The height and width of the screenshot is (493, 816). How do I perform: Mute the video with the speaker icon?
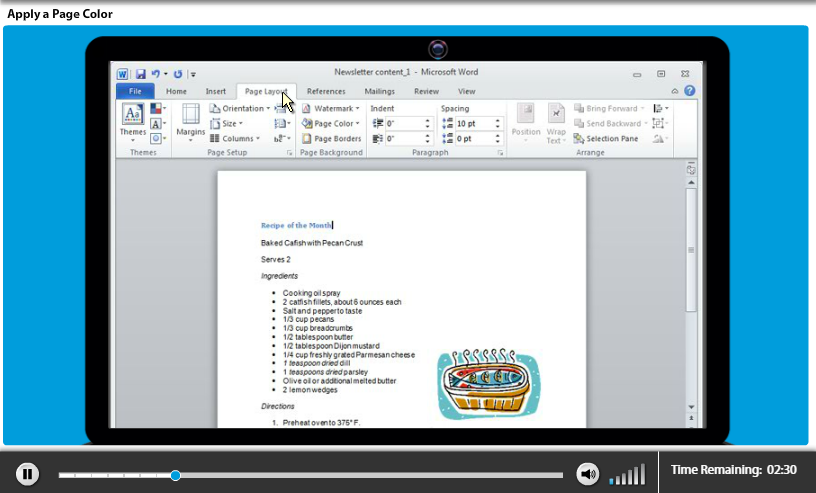(x=587, y=474)
